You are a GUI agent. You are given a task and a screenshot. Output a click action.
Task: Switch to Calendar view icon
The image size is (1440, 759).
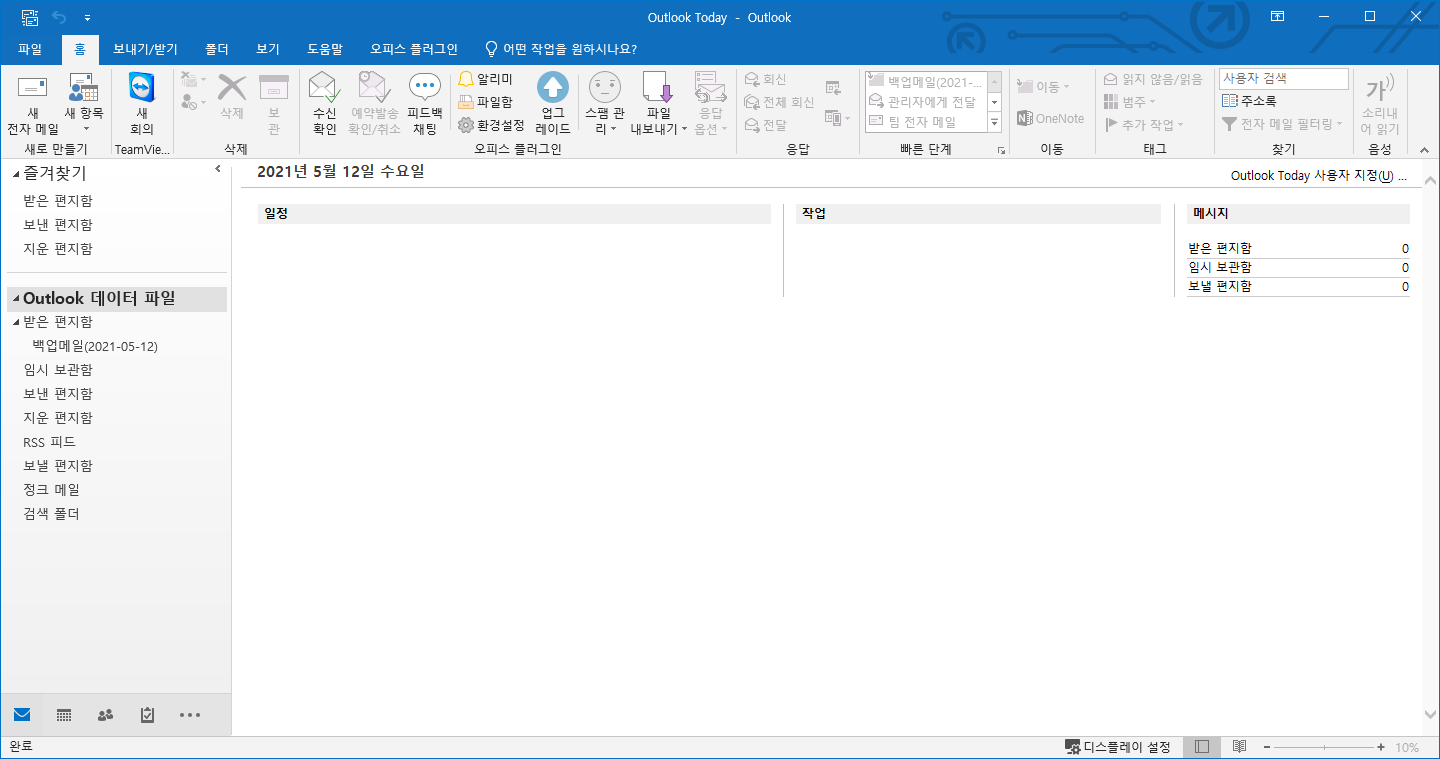tap(64, 715)
